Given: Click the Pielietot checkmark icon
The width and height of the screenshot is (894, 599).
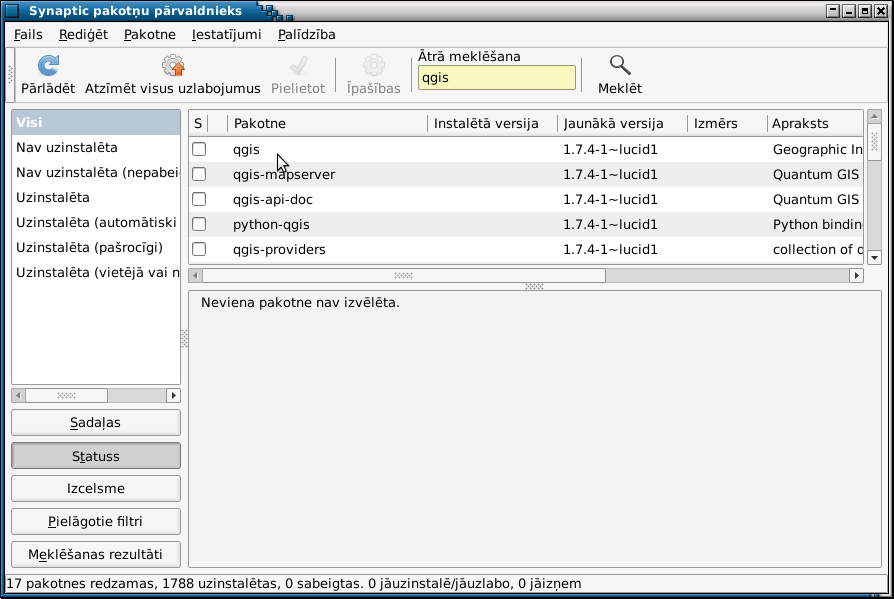Looking at the screenshot, I should (x=298, y=66).
